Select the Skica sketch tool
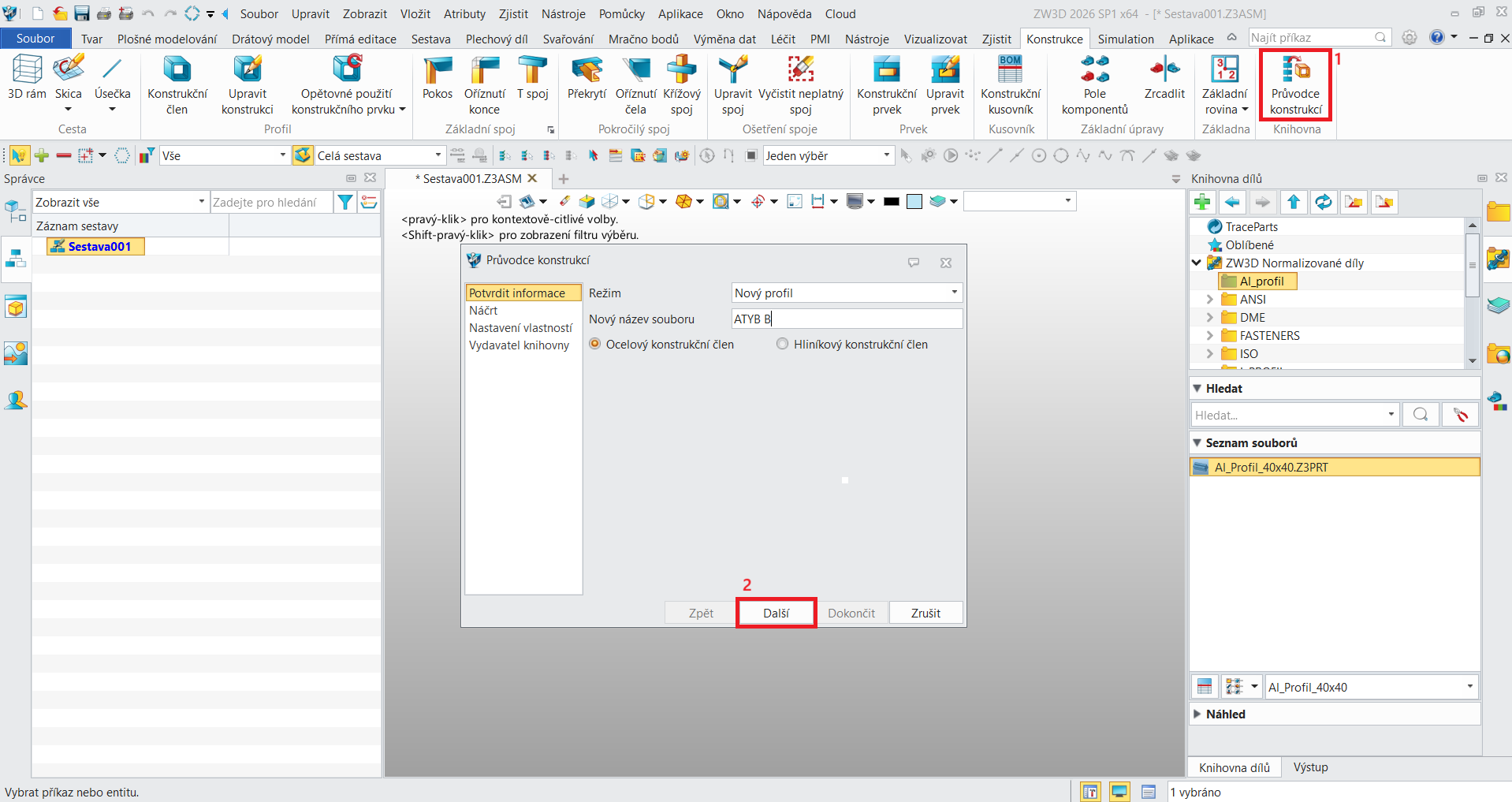This screenshot has width=1512, height=802. tap(69, 77)
